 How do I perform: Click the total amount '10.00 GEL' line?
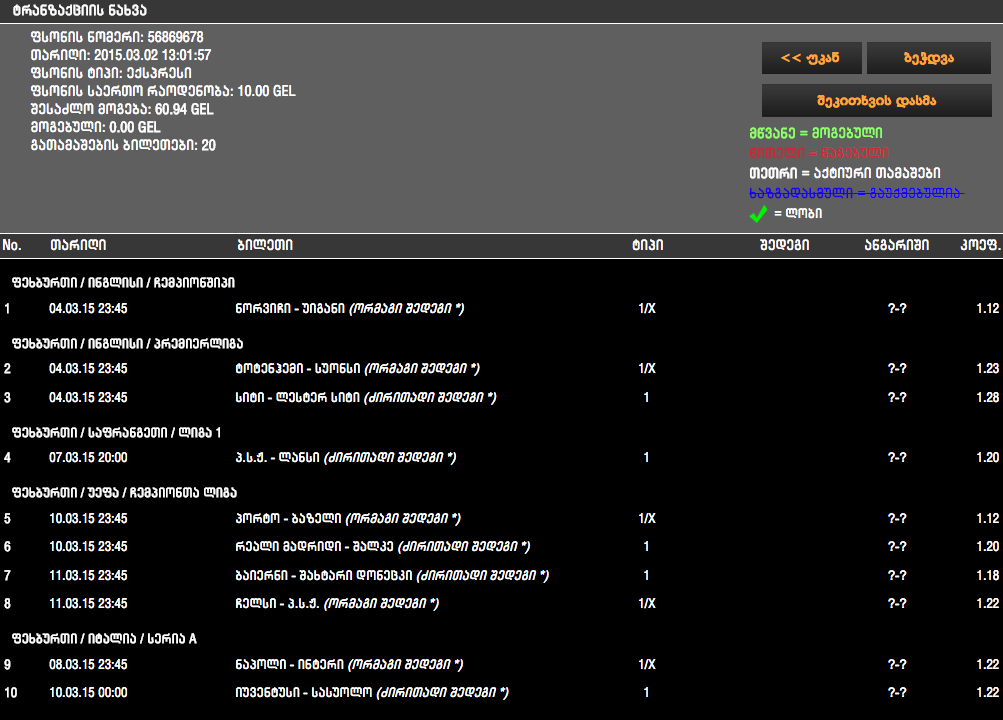click(163, 91)
